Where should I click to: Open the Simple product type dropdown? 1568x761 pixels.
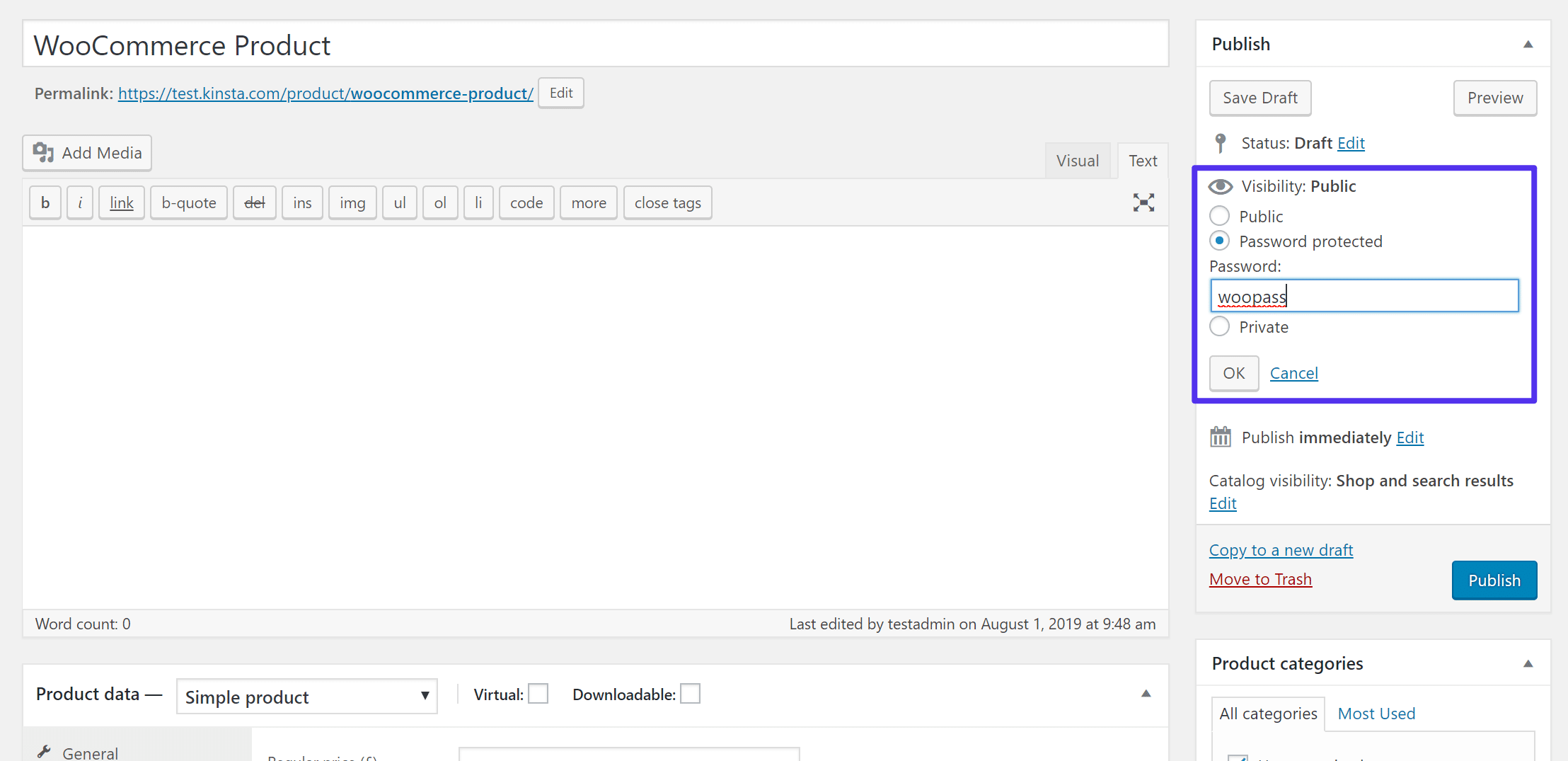pos(306,697)
